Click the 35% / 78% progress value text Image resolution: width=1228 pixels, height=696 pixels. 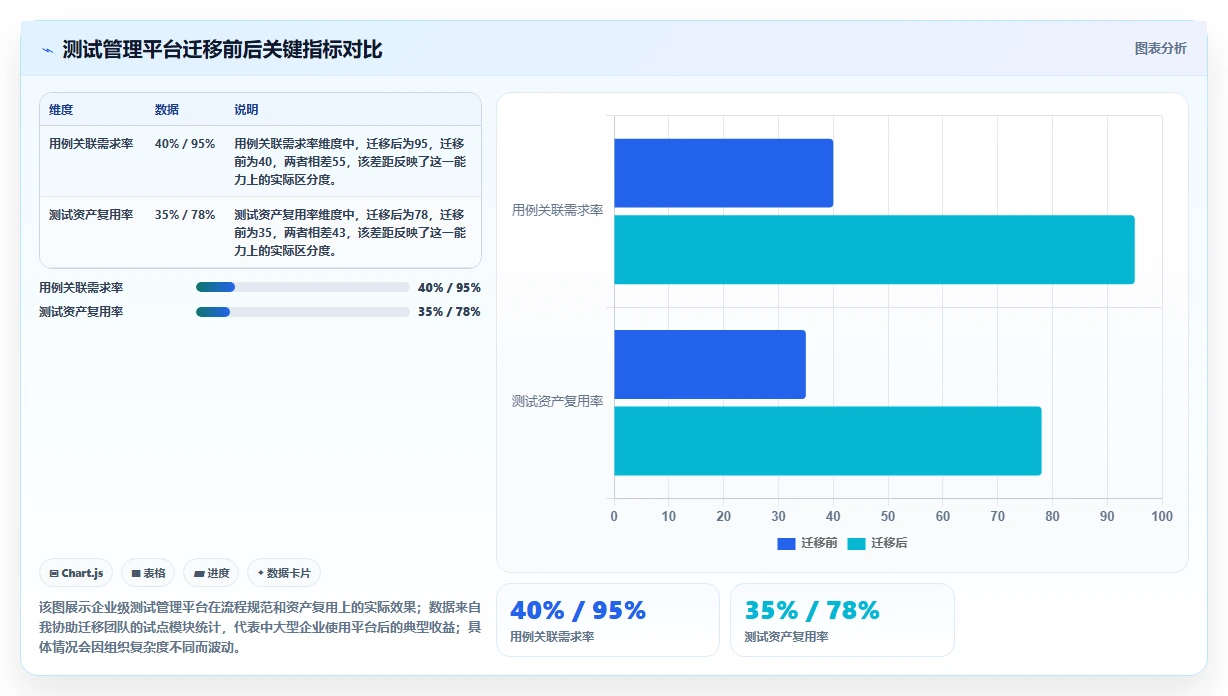point(449,312)
